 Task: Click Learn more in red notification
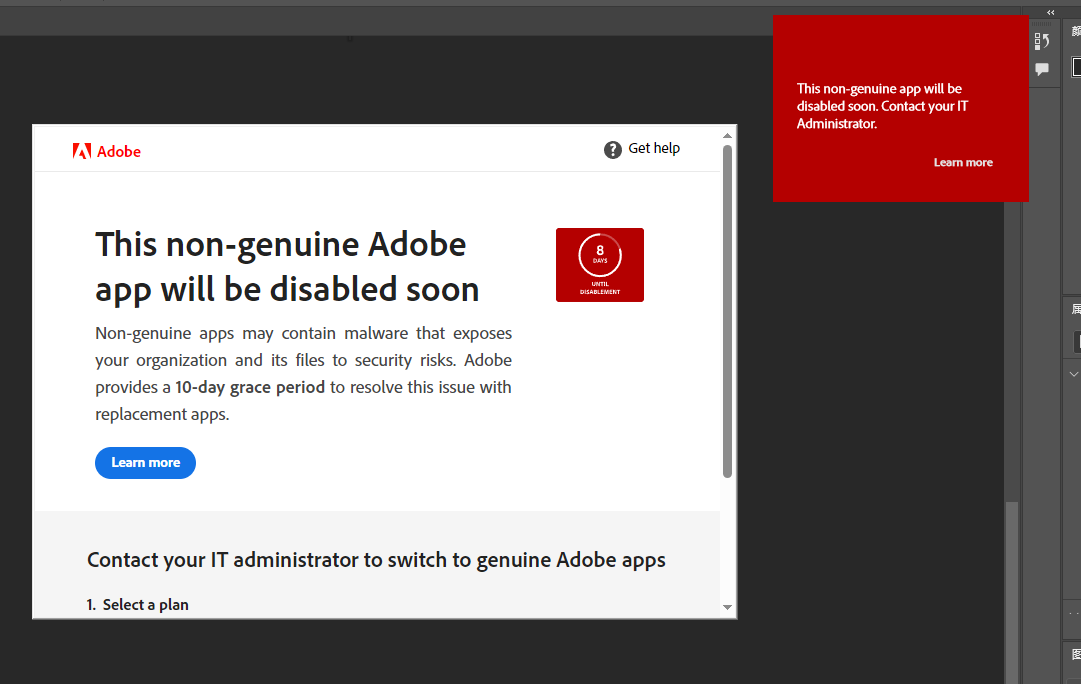[x=963, y=163]
